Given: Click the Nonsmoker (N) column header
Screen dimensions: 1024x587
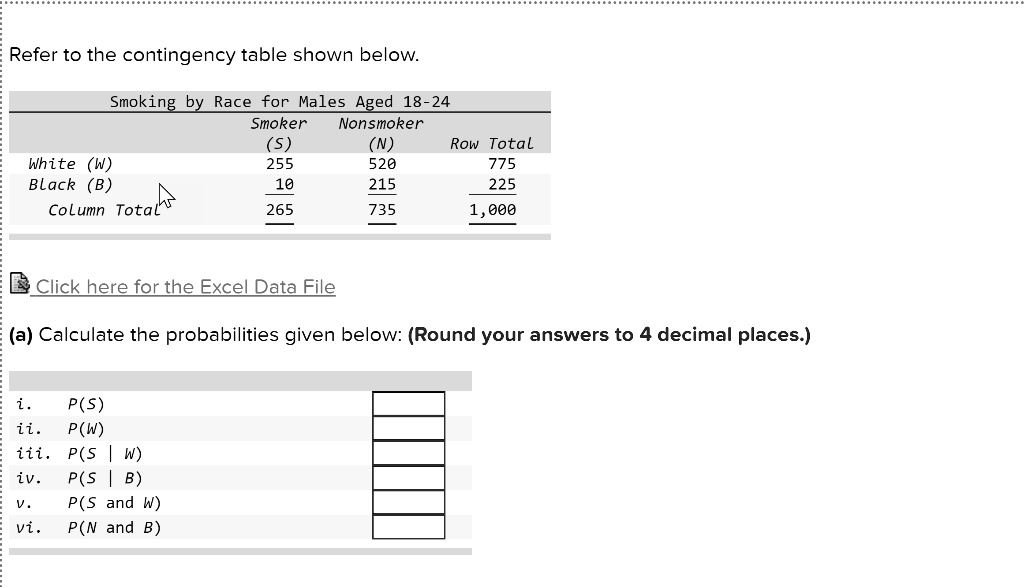Looking at the screenshot, I should click(380, 133).
